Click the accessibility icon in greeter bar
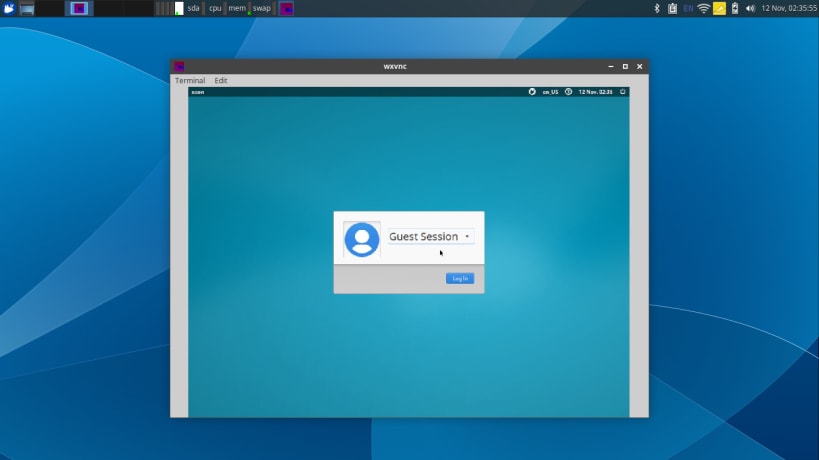Viewport: 819px width, 460px height. (x=568, y=92)
